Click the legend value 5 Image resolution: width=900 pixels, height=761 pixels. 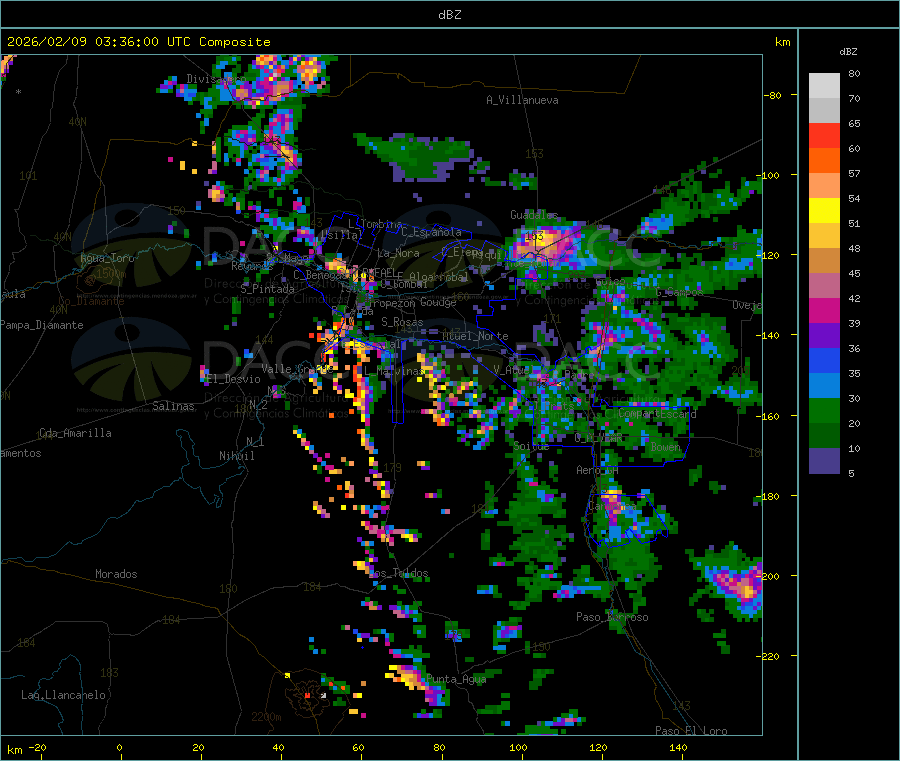pos(851,473)
